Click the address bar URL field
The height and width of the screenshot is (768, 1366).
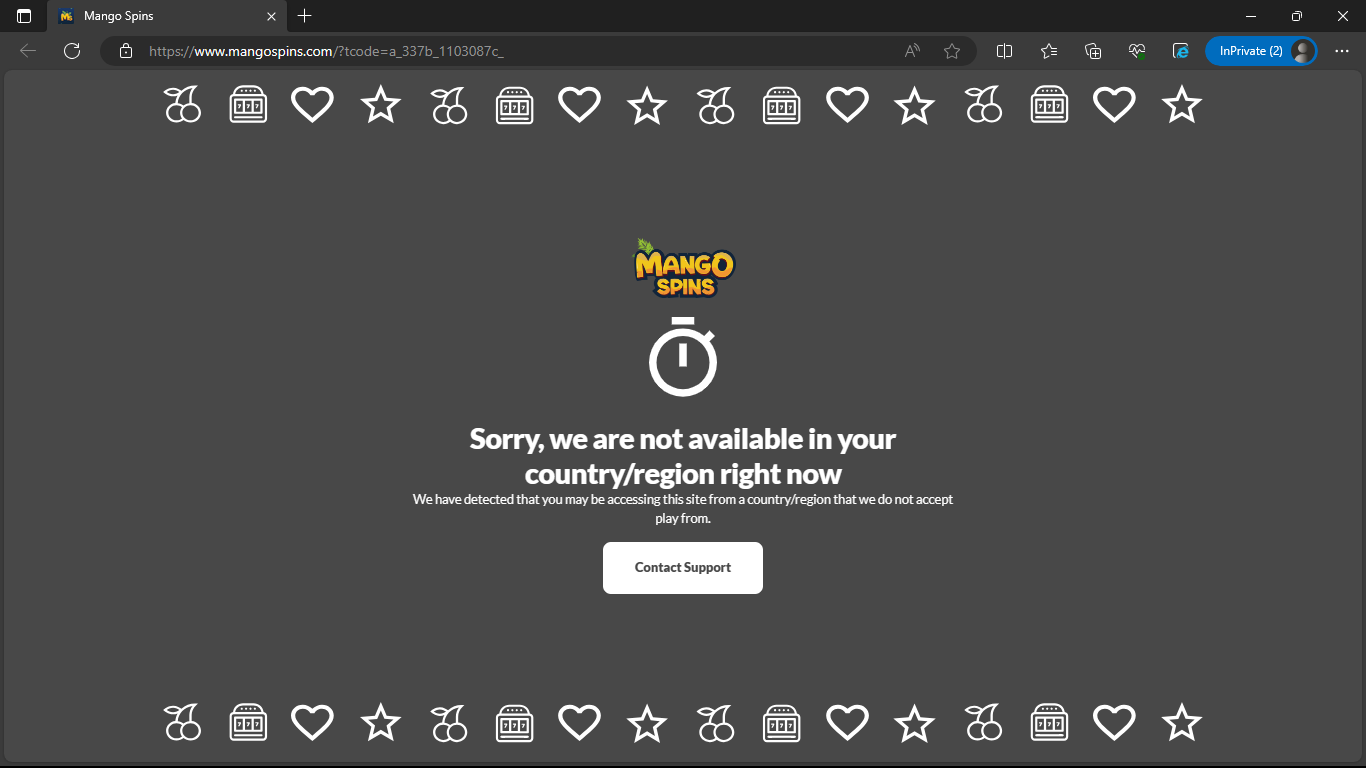(520, 51)
